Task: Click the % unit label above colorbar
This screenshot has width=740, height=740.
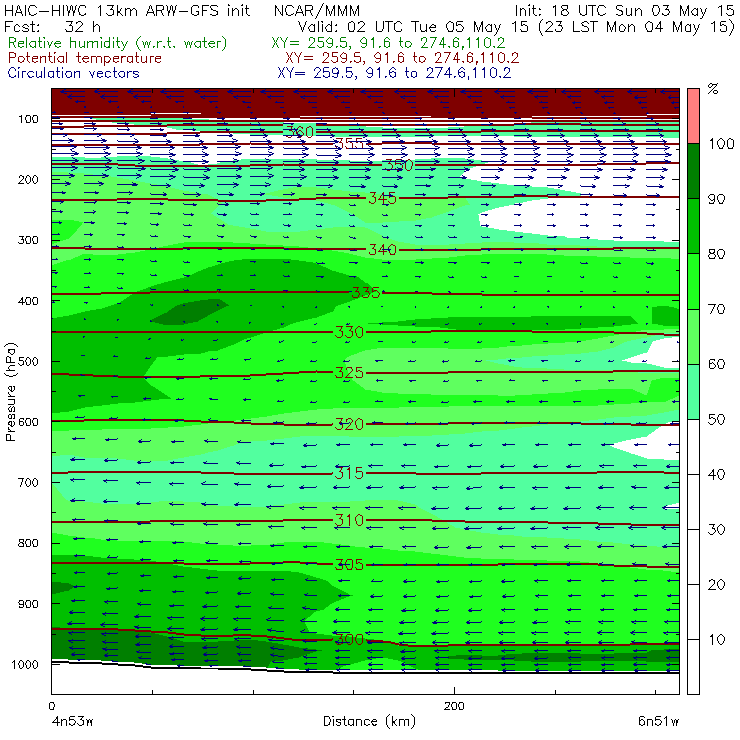Action: tap(713, 89)
